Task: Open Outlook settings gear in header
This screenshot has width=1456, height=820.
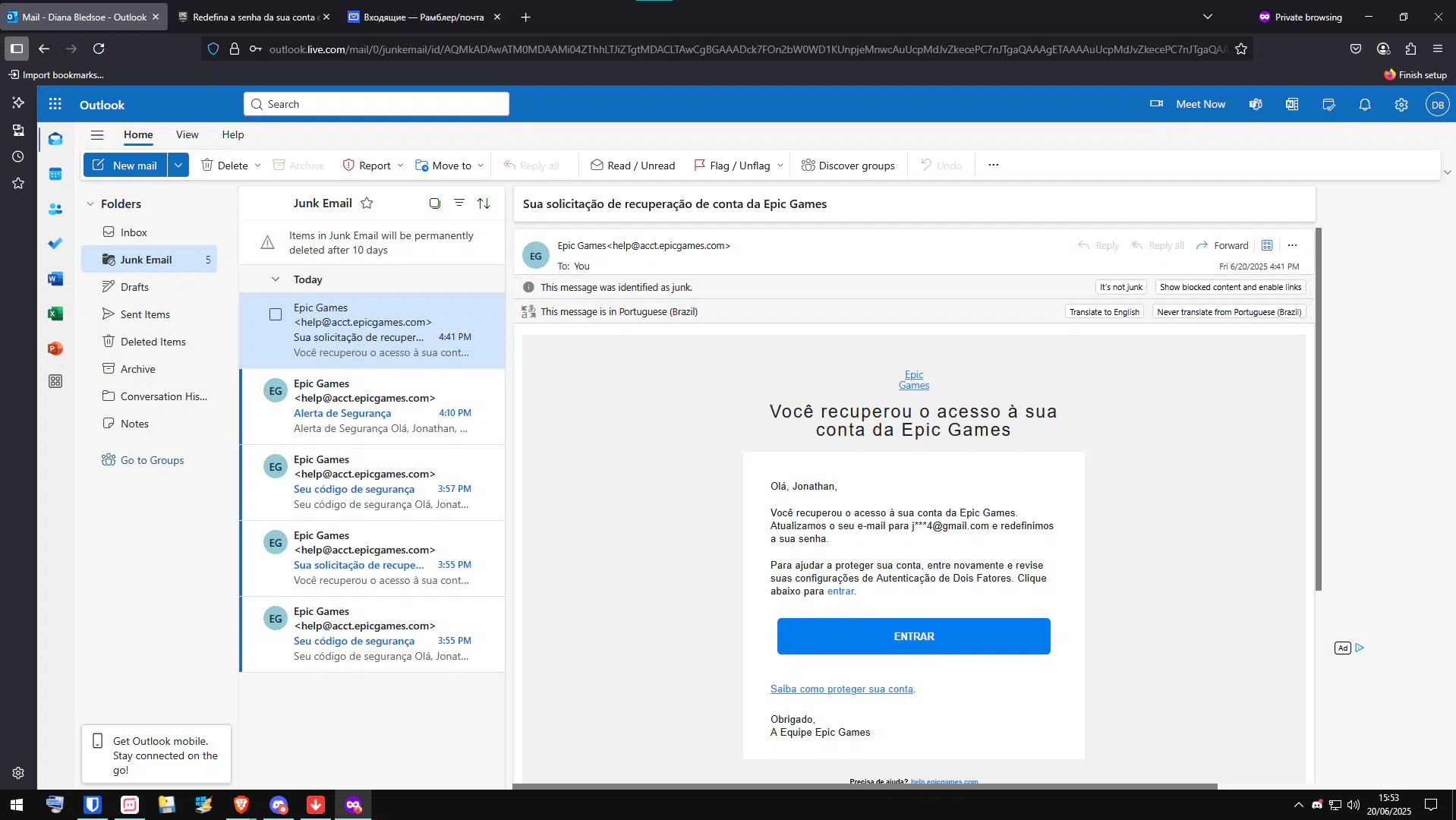Action: pyautogui.click(x=1401, y=104)
